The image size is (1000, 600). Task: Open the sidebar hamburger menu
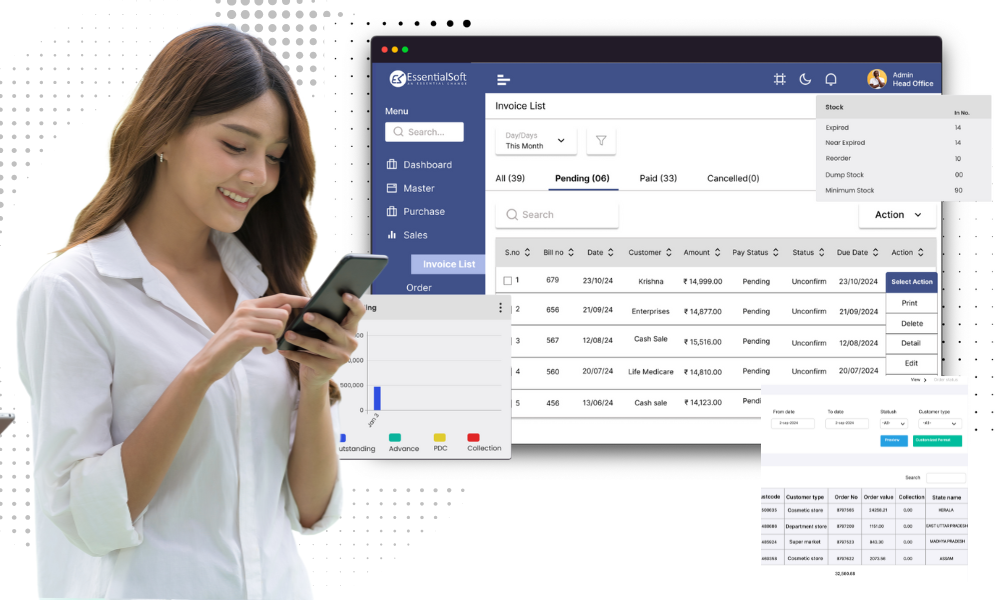[x=503, y=78]
